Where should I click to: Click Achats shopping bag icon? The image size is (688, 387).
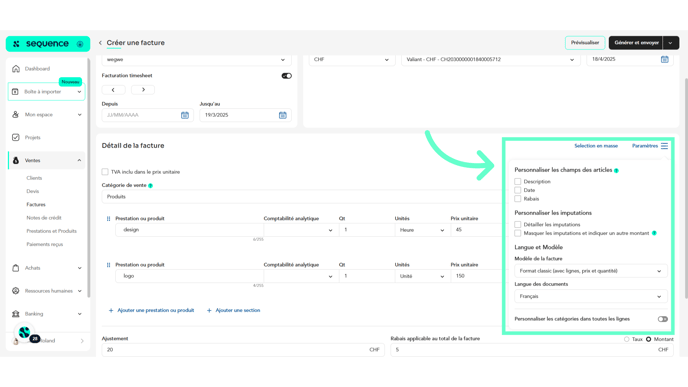click(16, 268)
